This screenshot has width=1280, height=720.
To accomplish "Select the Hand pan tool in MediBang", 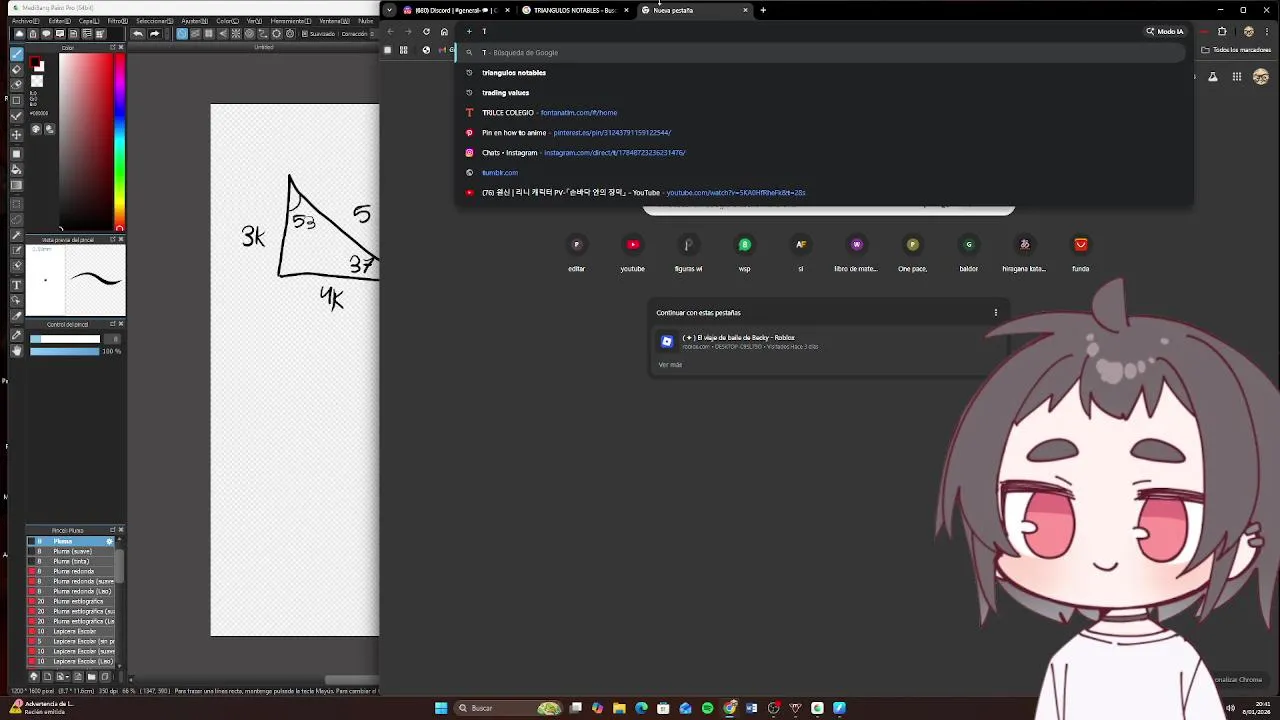I will [17, 351].
